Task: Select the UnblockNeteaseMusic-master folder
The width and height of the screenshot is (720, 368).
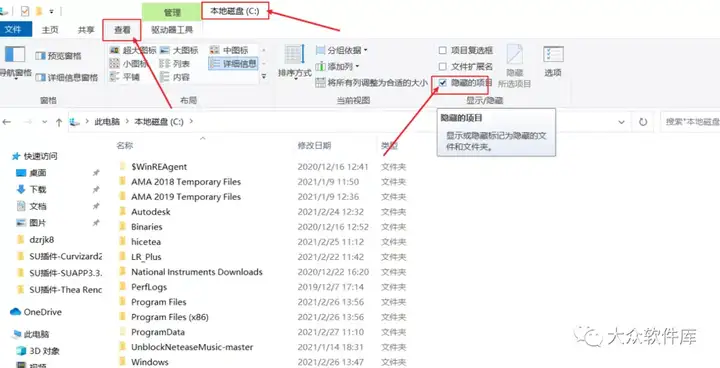Action: (192, 347)
